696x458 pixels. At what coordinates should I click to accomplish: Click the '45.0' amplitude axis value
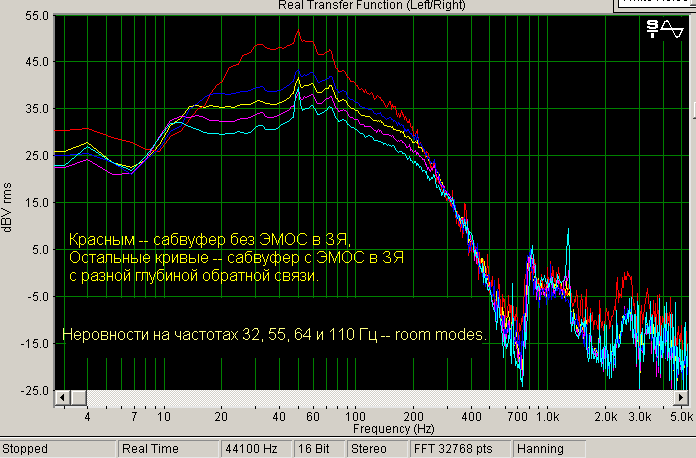(x=38, y=62)
